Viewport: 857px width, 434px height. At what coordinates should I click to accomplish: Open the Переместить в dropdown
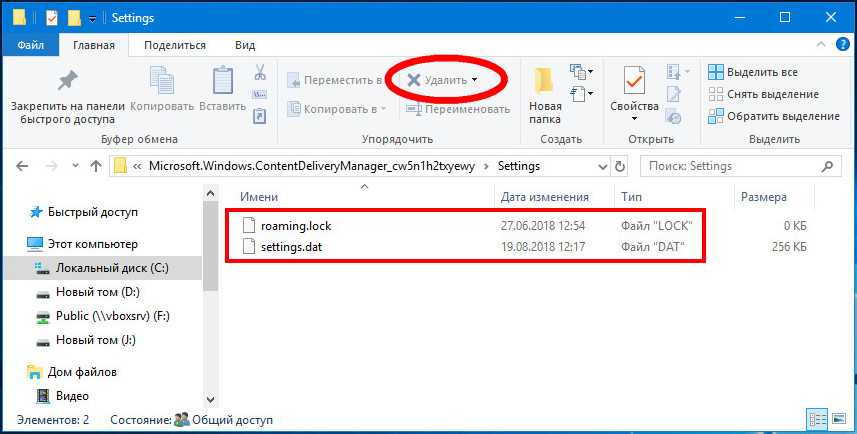[337, 80]
